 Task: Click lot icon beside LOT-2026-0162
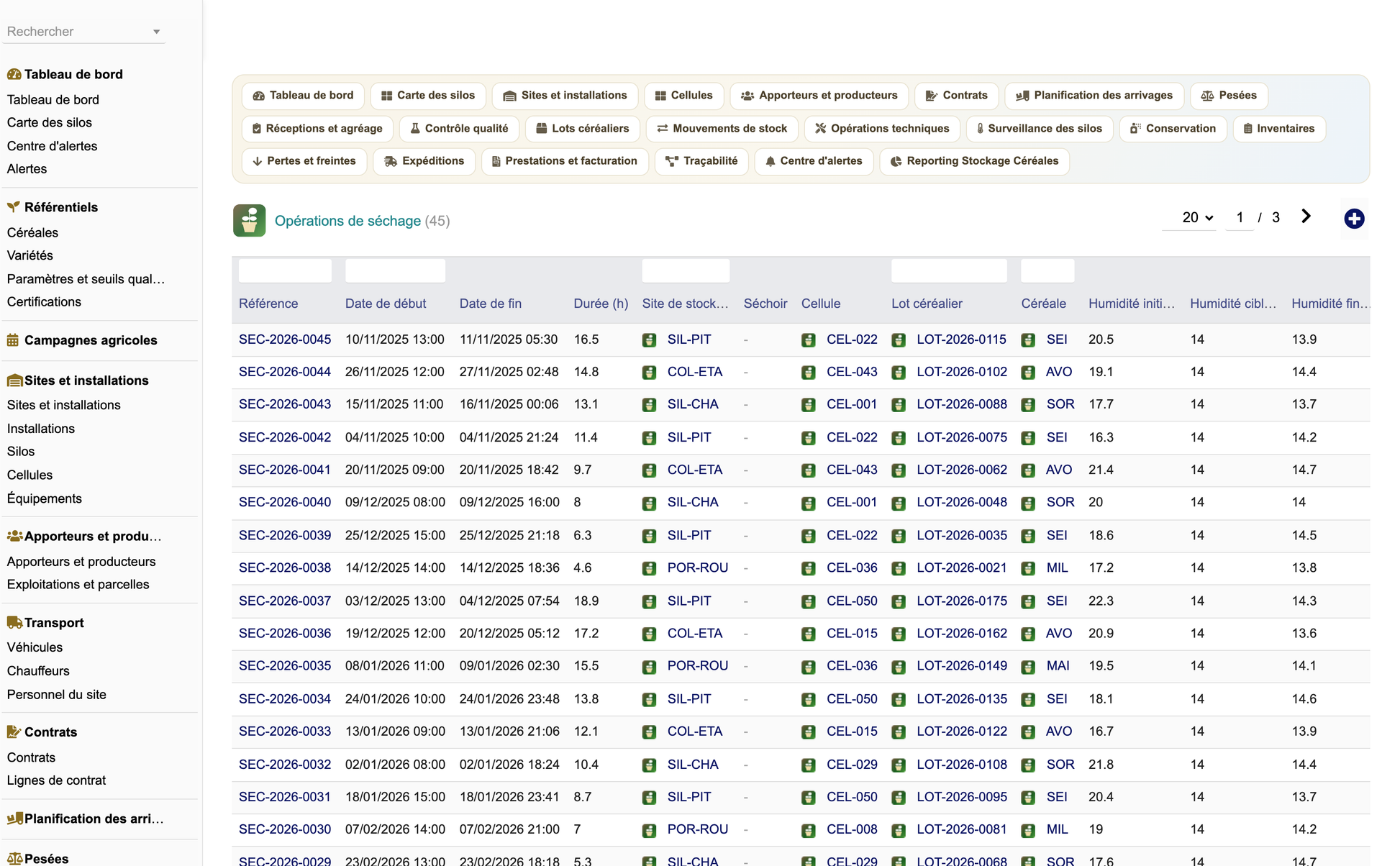click(899, 634)
